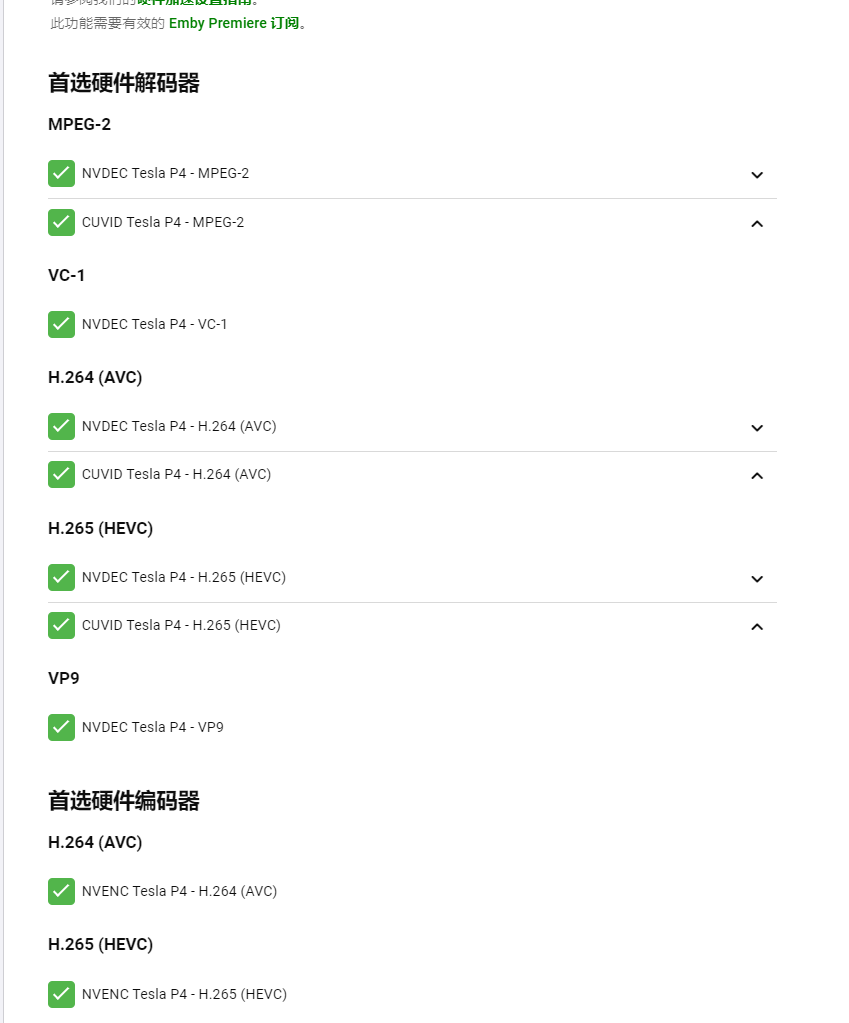Disable NVDEC Tesla P4 H.264 decoder
This screenshot has height=1023, width=849.
[x=61, y=426]
